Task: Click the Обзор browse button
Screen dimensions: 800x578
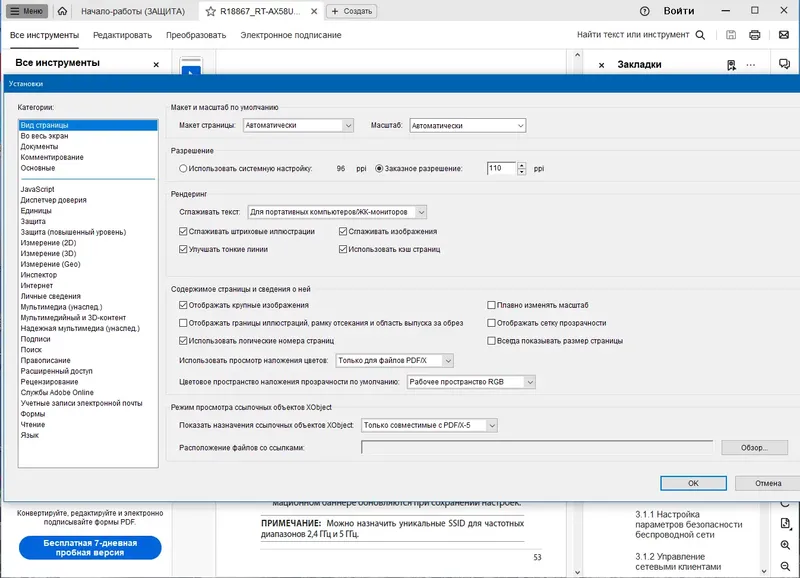Action: (x=754, y=448)
